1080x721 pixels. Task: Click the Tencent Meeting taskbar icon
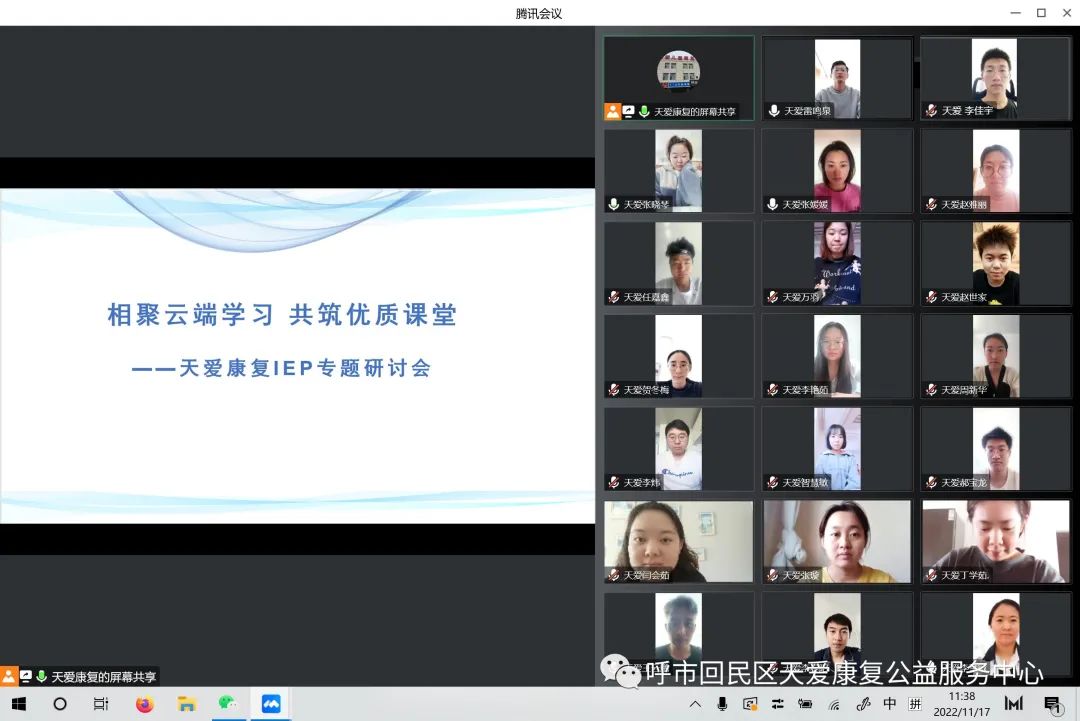coord(271,704)
